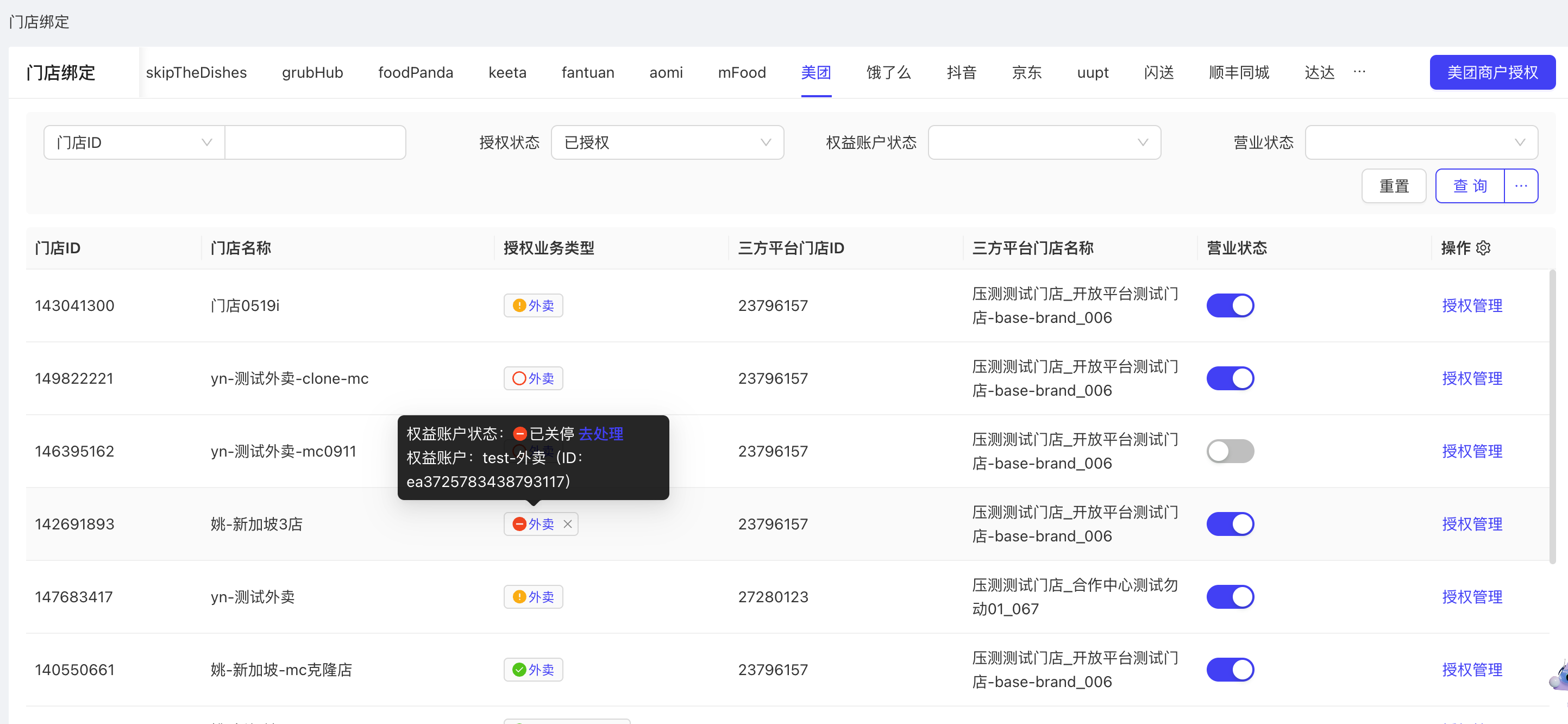Remove 外卖 tag using X on 姚-新加坡3店
This screenshot has width=1568, height=724.
tap(567, 525)
